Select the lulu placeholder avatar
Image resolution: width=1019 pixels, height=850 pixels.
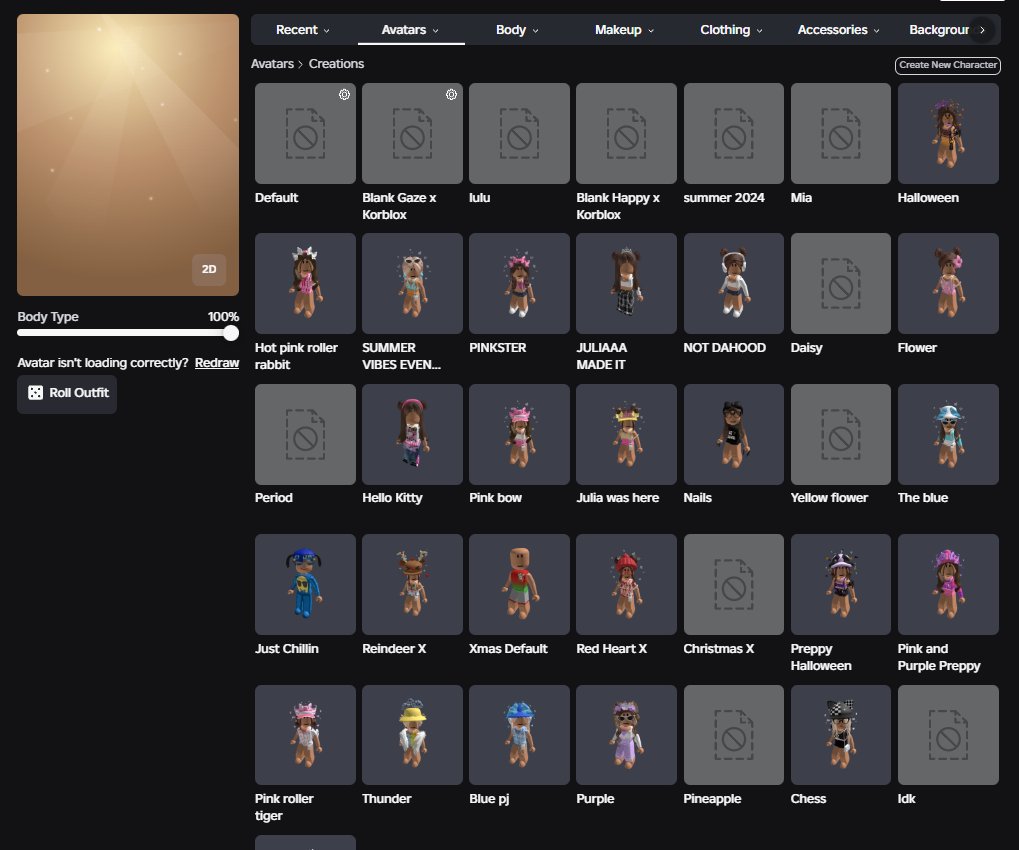[x=519, y=133]
